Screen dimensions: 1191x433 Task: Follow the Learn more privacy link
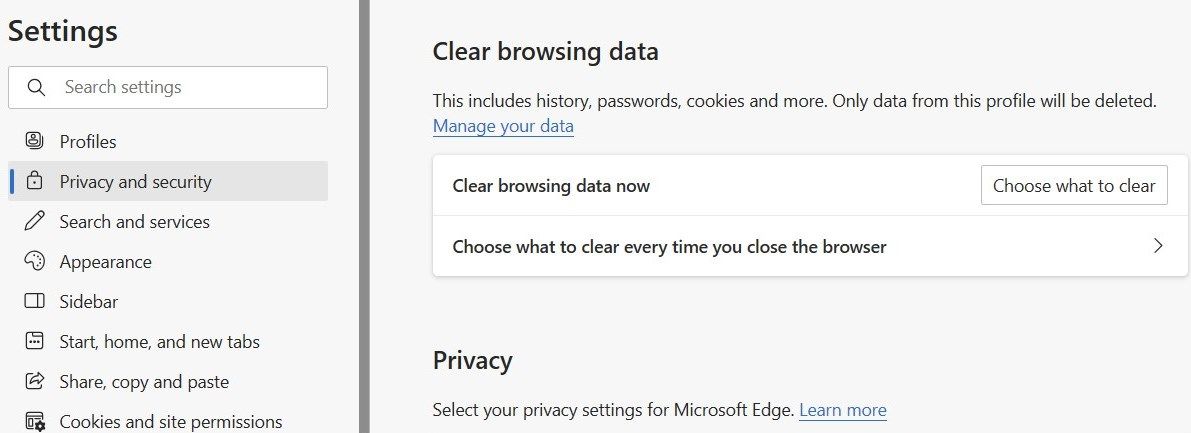coord(842,409)
